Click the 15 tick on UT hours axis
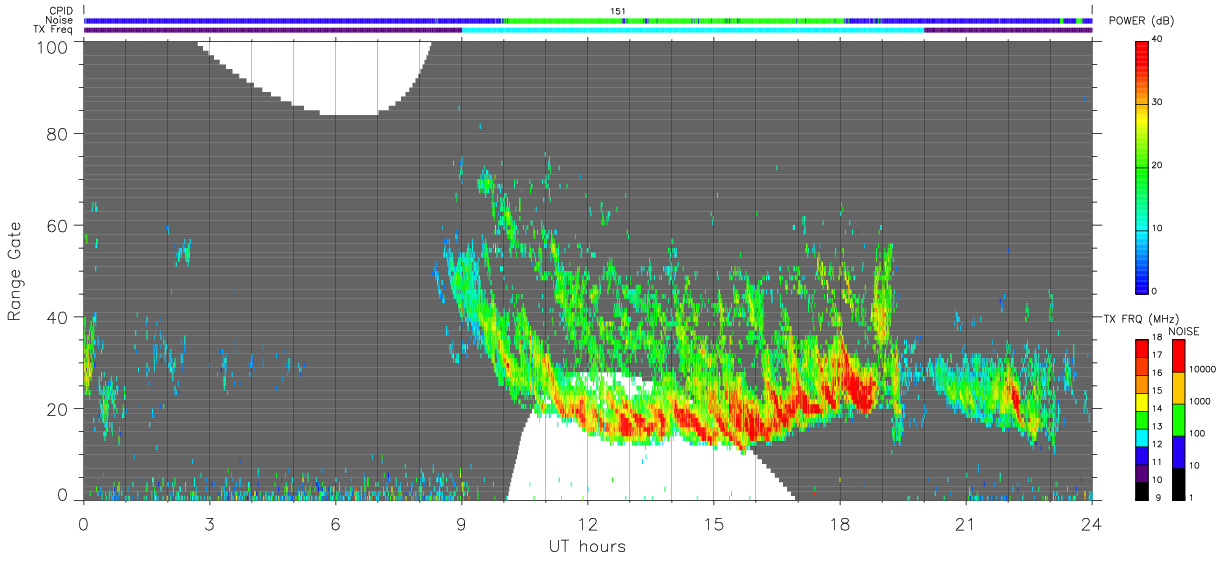This screenshot has width=1228, height=567. point(713,524)
